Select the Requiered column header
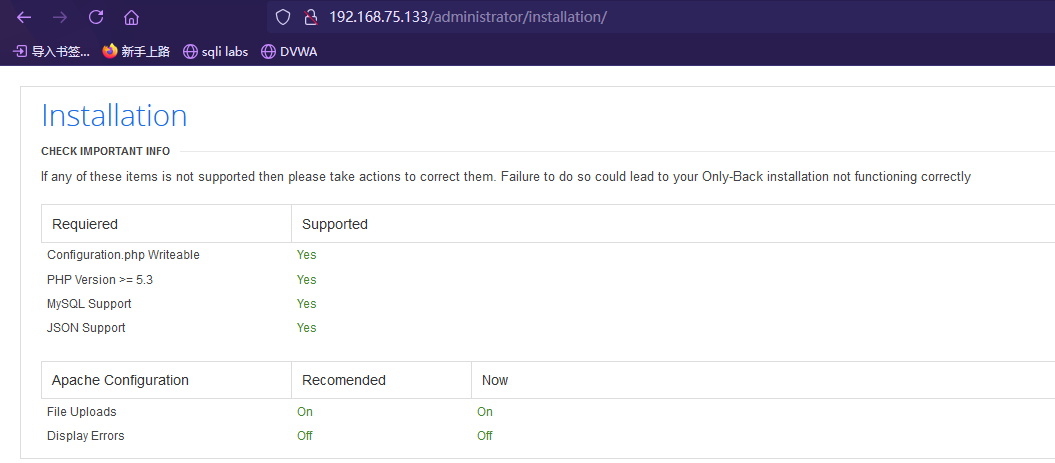 [x=85, y=224]
